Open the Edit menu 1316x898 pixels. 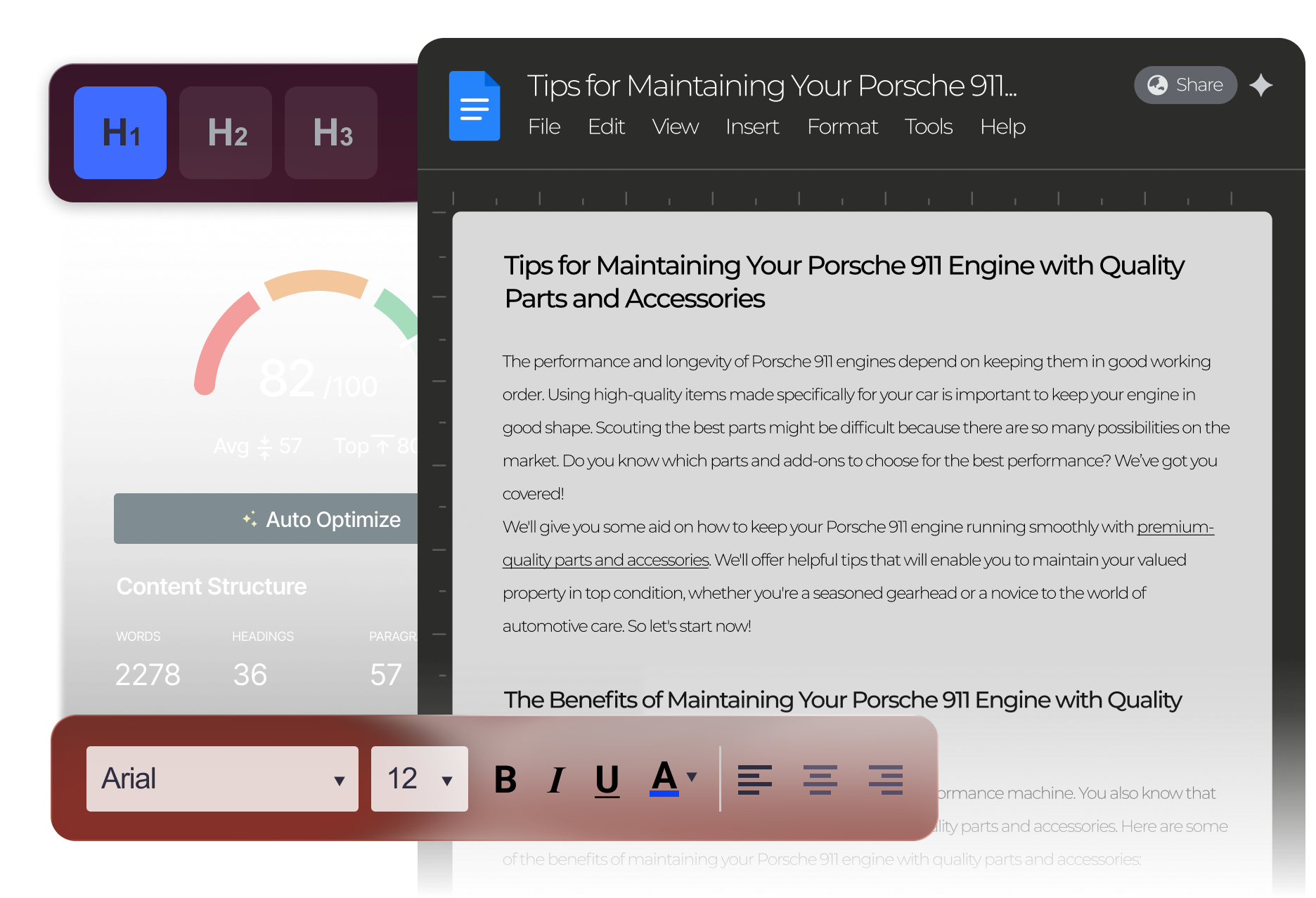pyautogui.click(x=607, y=126)
